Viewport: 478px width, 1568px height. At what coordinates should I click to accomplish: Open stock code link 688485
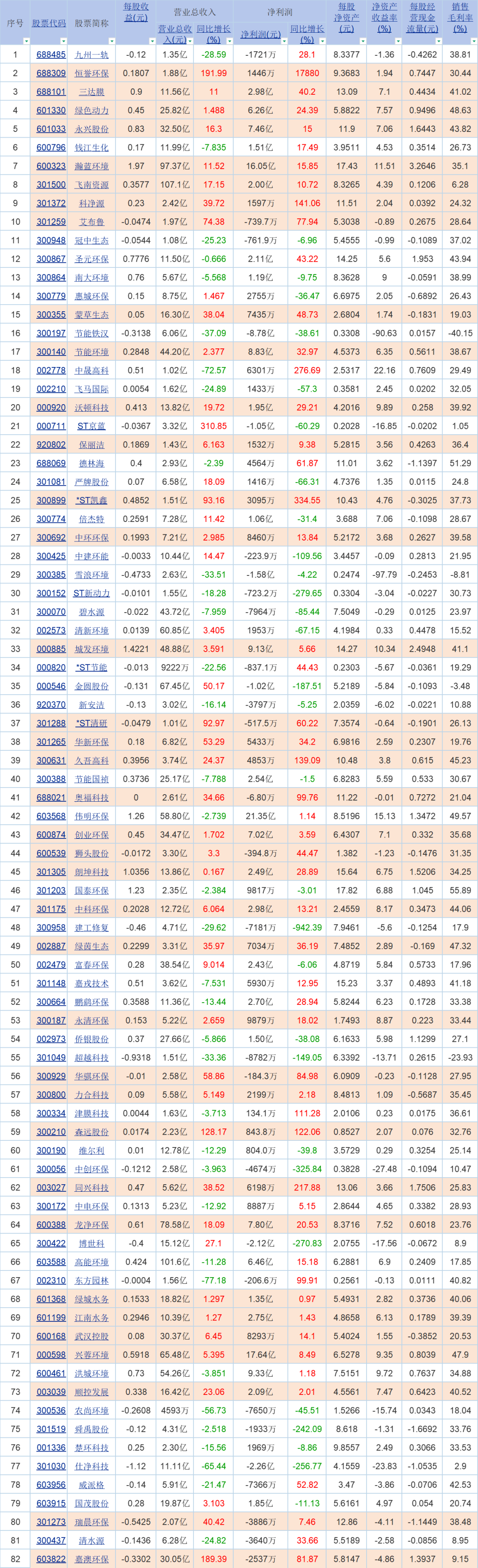pos(51,55)
